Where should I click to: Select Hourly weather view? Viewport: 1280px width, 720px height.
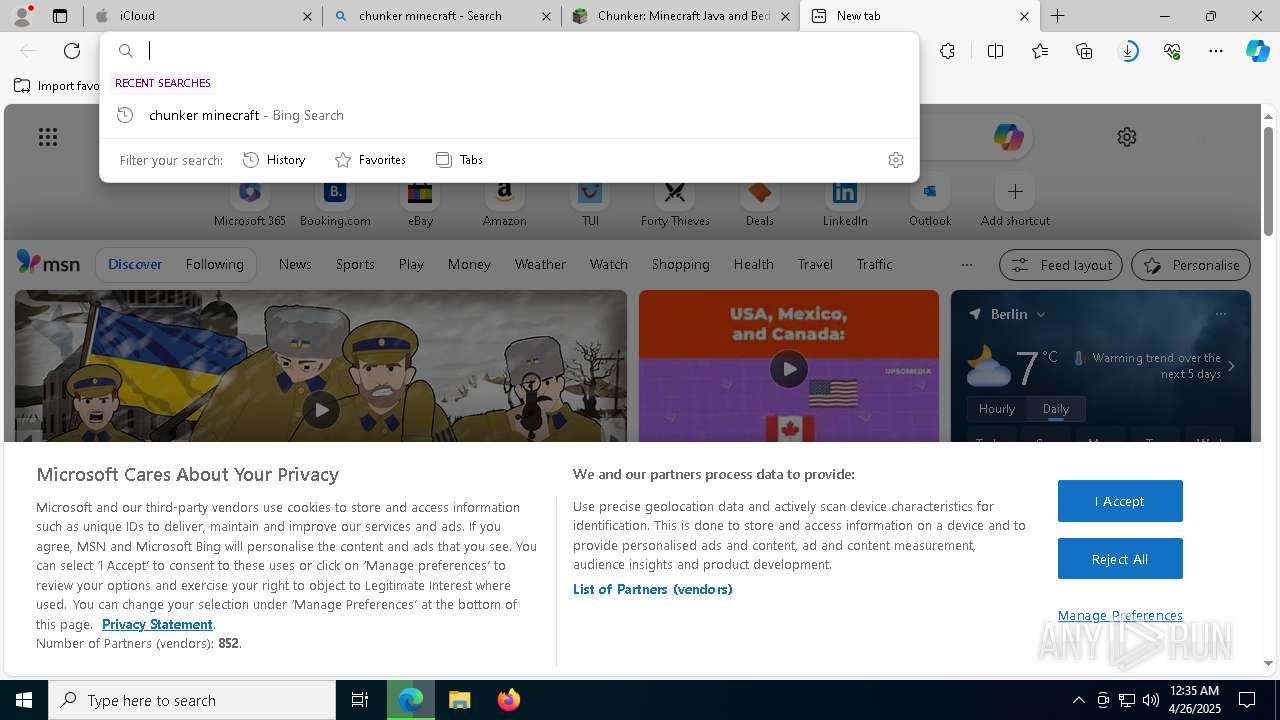point(997,409)
